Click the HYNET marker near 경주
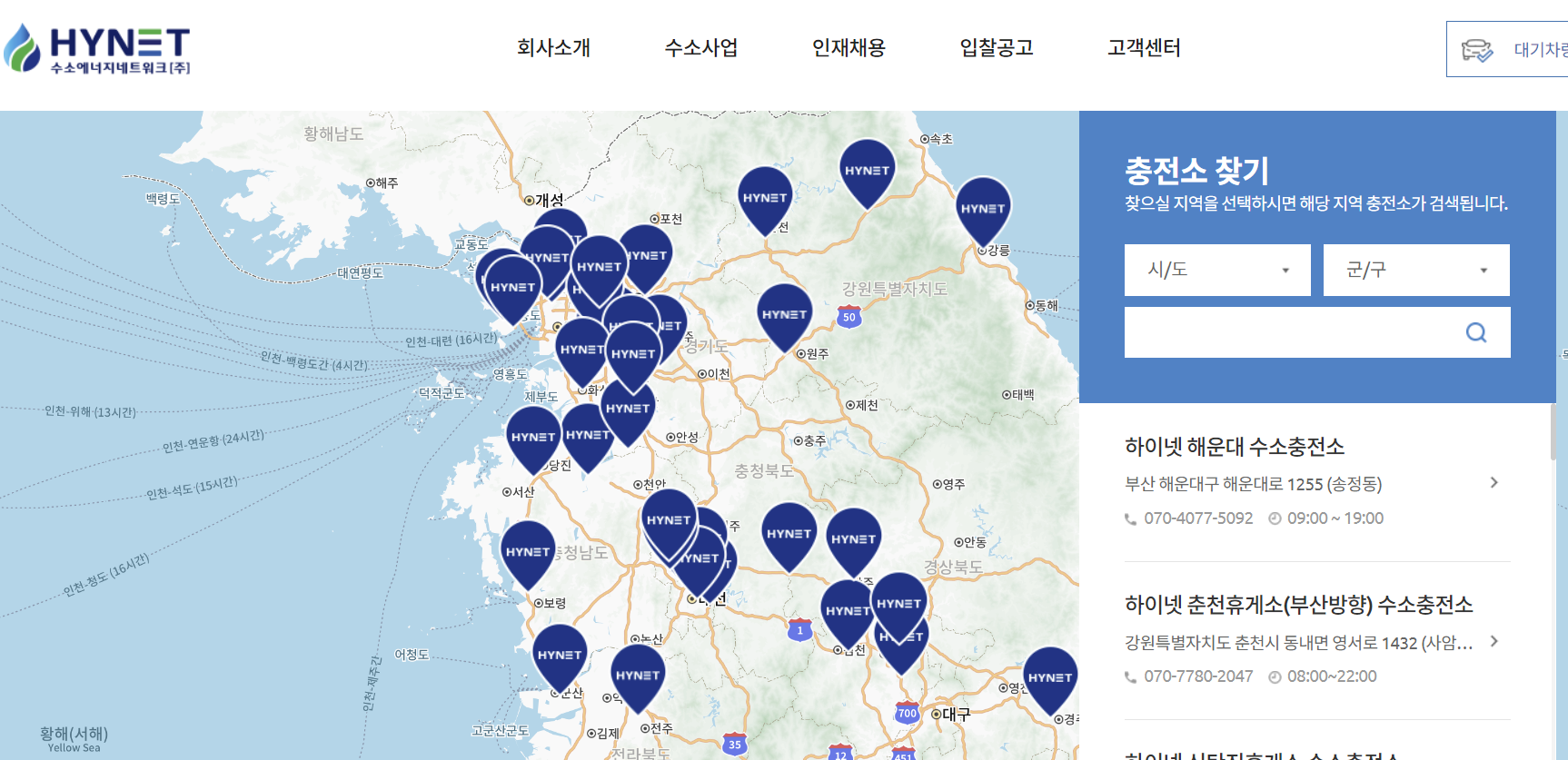This screenshot has width=1568, height=760. (x=1050, y=680)
